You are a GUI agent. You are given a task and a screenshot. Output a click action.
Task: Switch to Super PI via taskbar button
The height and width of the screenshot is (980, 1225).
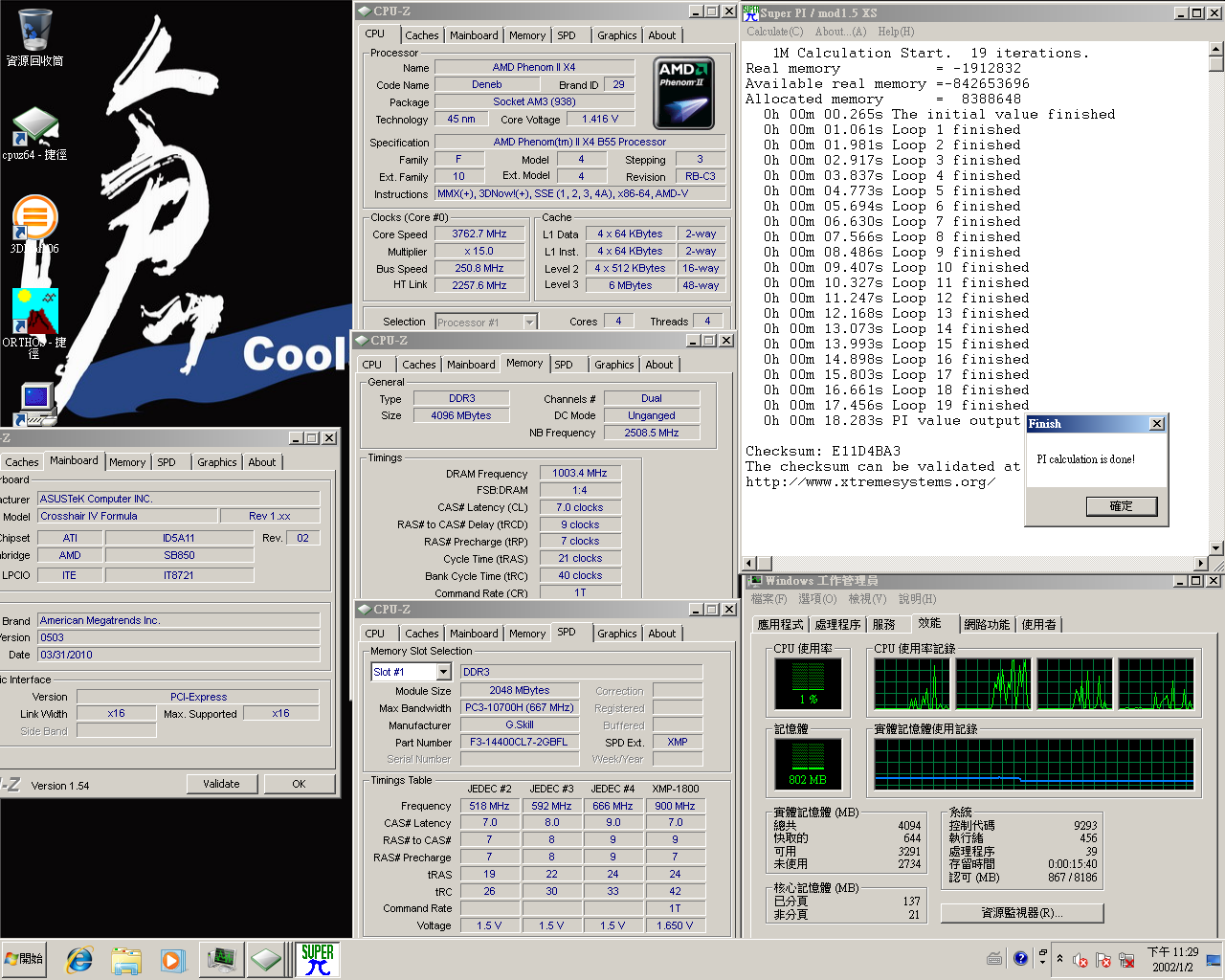(x=317, y=959)
